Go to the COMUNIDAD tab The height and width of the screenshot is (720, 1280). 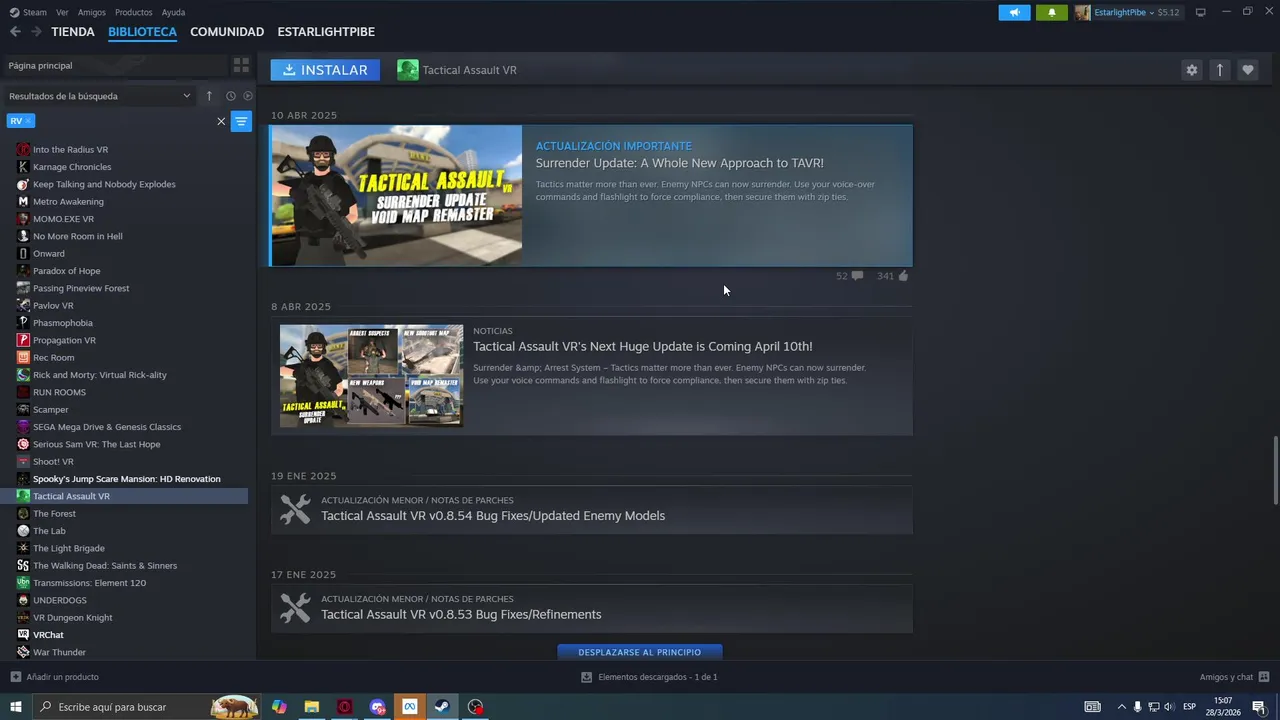pyautogui.click(x=227, y=32)
